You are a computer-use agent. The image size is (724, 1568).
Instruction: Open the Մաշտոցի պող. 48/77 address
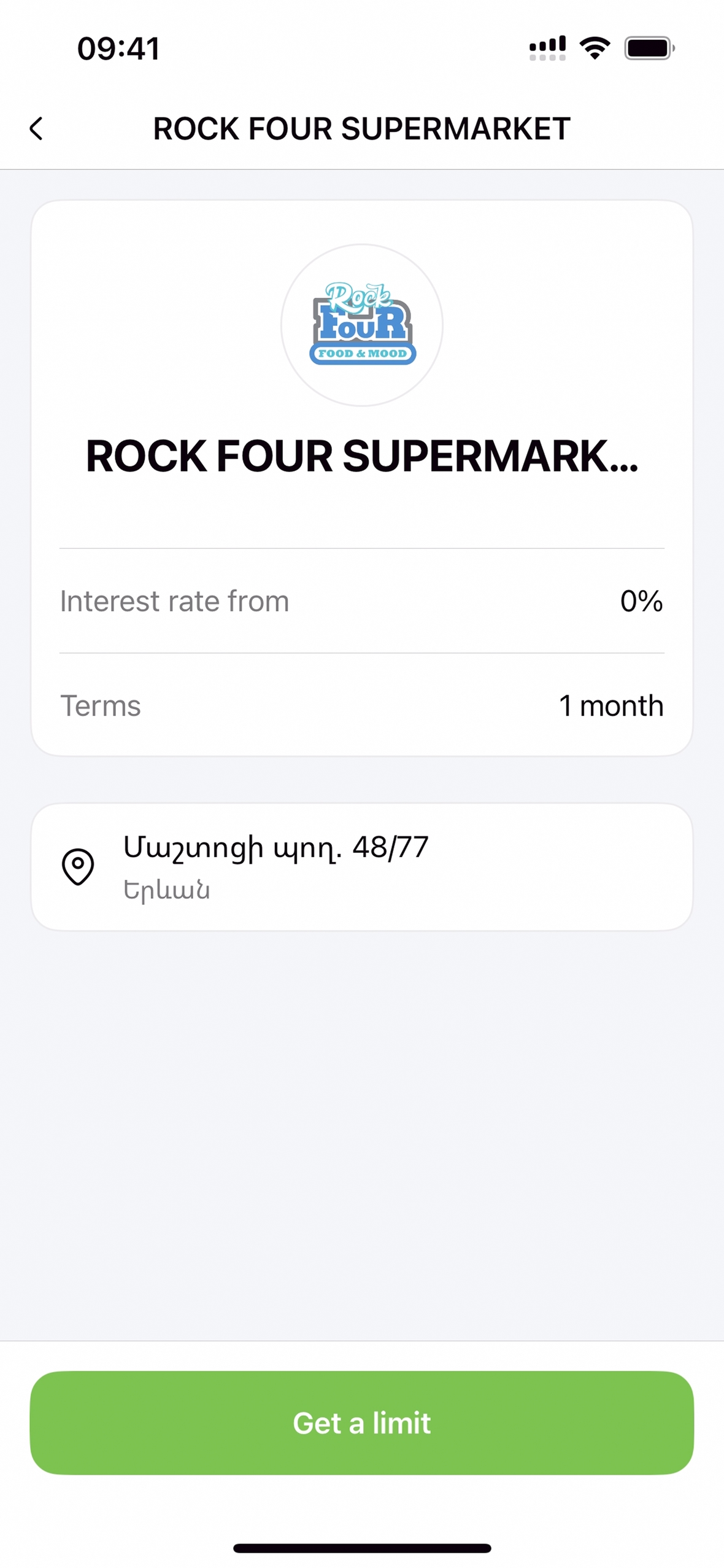275,848
